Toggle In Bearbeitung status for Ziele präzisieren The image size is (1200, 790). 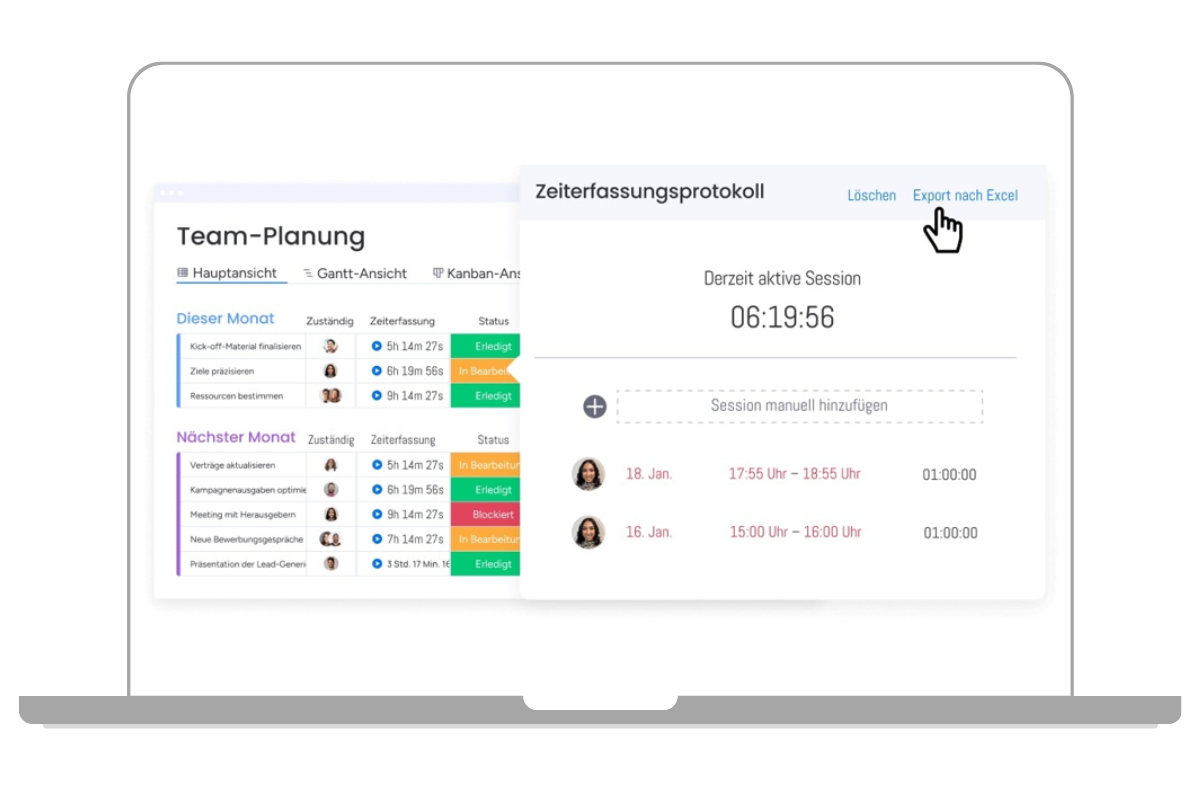coord(489,370)
